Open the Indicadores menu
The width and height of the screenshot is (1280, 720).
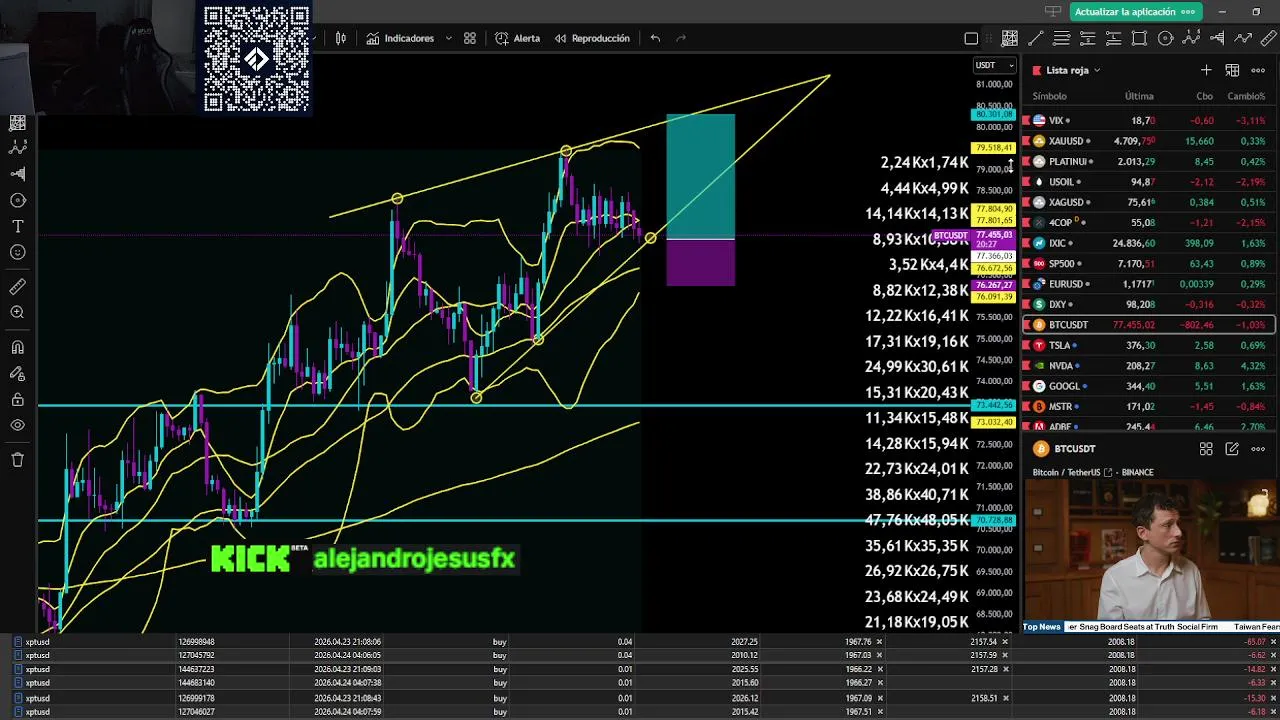tap(400, 38)
